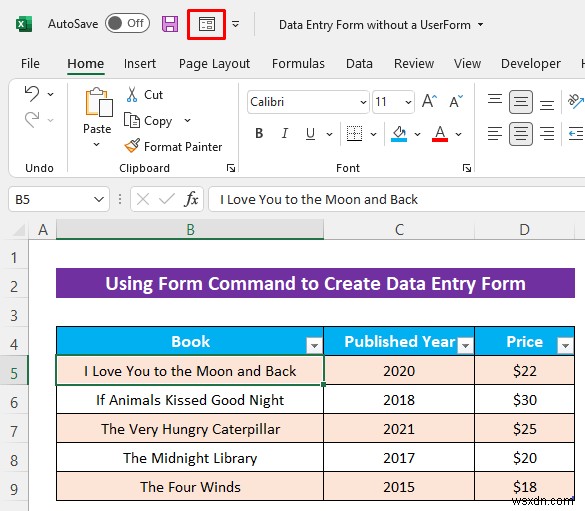Click the Align Left icon
Image resolution: width=585 pixels, height=511 pixels.
[495, 134]
